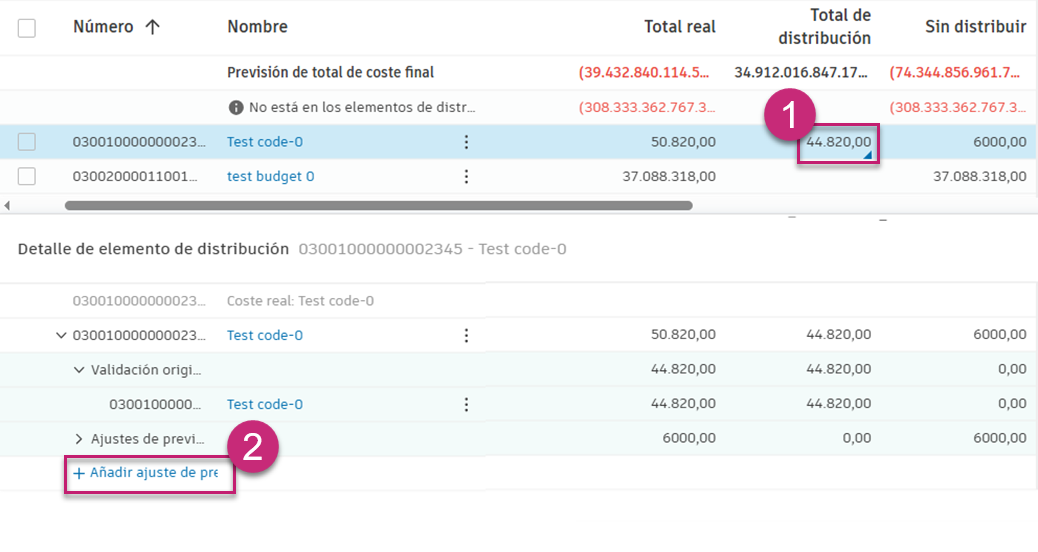Open three-dot menu for Validación original child row
Screen dimensions: 1038x552
(x=466, y=404)
